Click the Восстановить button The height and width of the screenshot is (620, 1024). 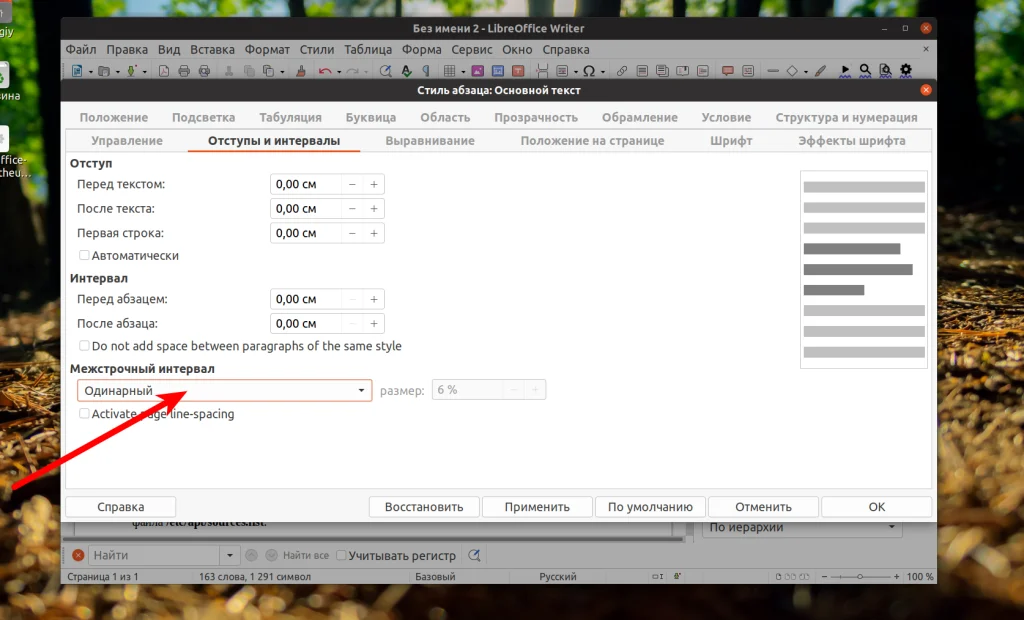coord(424,507)
